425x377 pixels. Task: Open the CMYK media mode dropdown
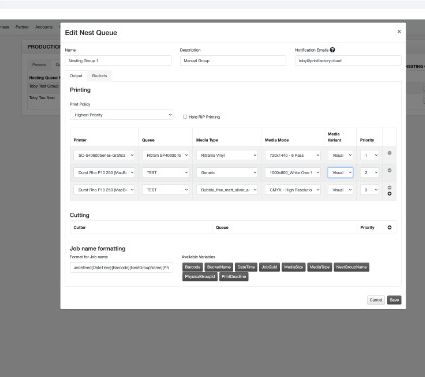coord(293,190)
